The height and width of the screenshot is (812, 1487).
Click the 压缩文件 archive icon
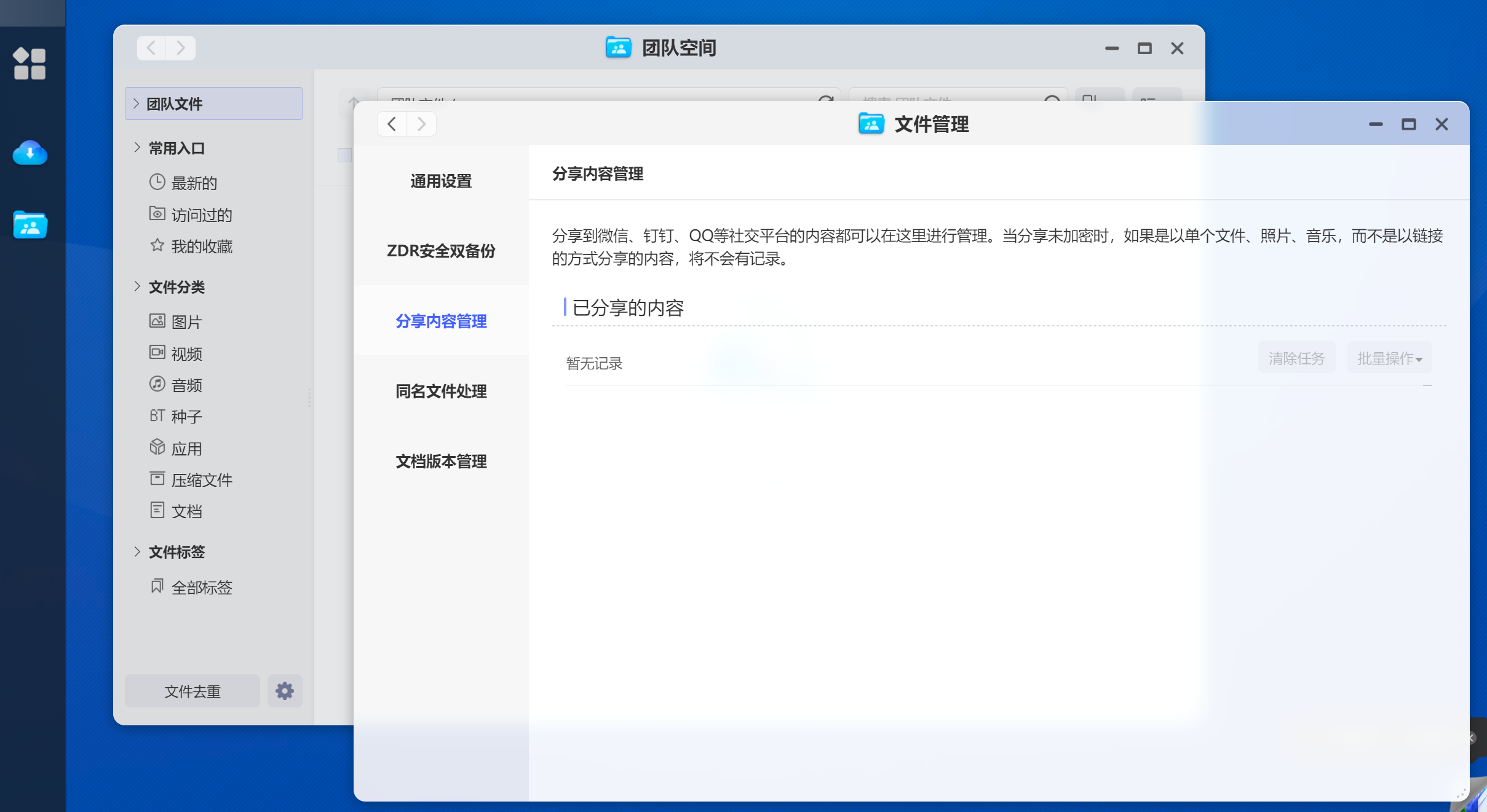point(157,479)
